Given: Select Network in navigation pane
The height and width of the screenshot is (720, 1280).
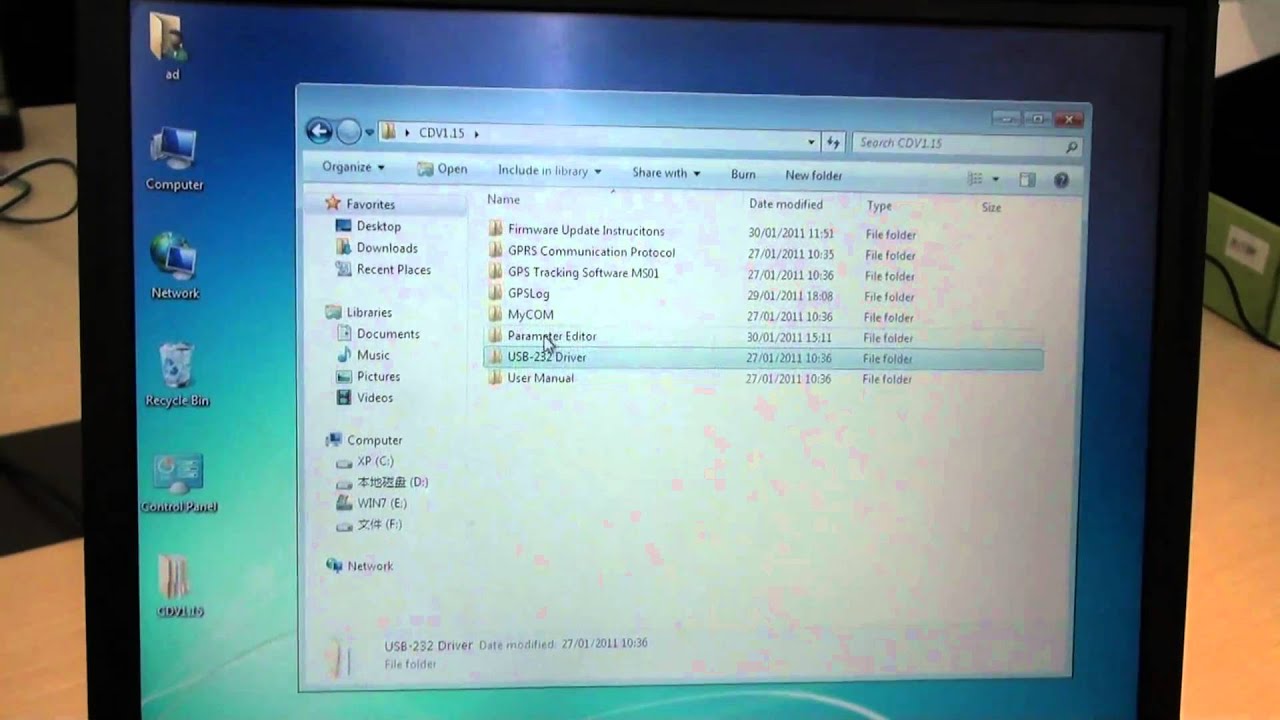Looking at the screenshot, I should click(x=370, y=566).
